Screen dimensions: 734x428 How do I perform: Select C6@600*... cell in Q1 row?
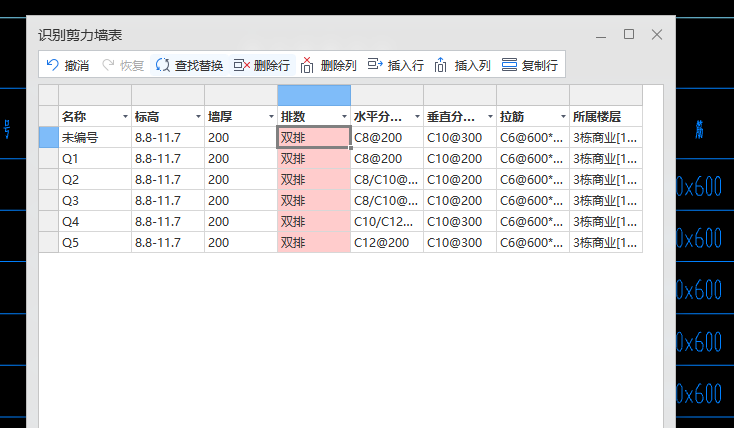click(533, 159)
